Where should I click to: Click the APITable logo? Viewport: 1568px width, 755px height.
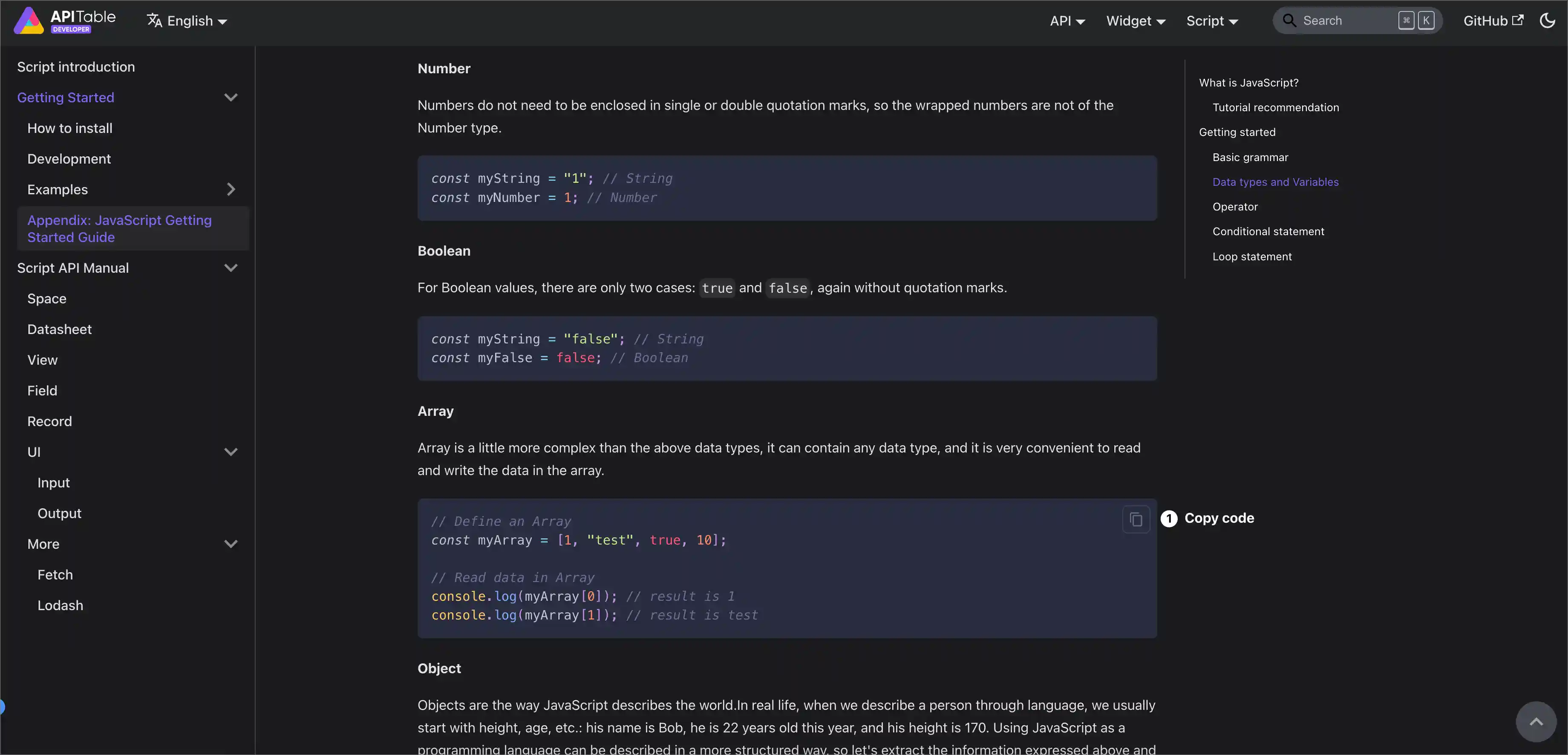pos(29,20)
